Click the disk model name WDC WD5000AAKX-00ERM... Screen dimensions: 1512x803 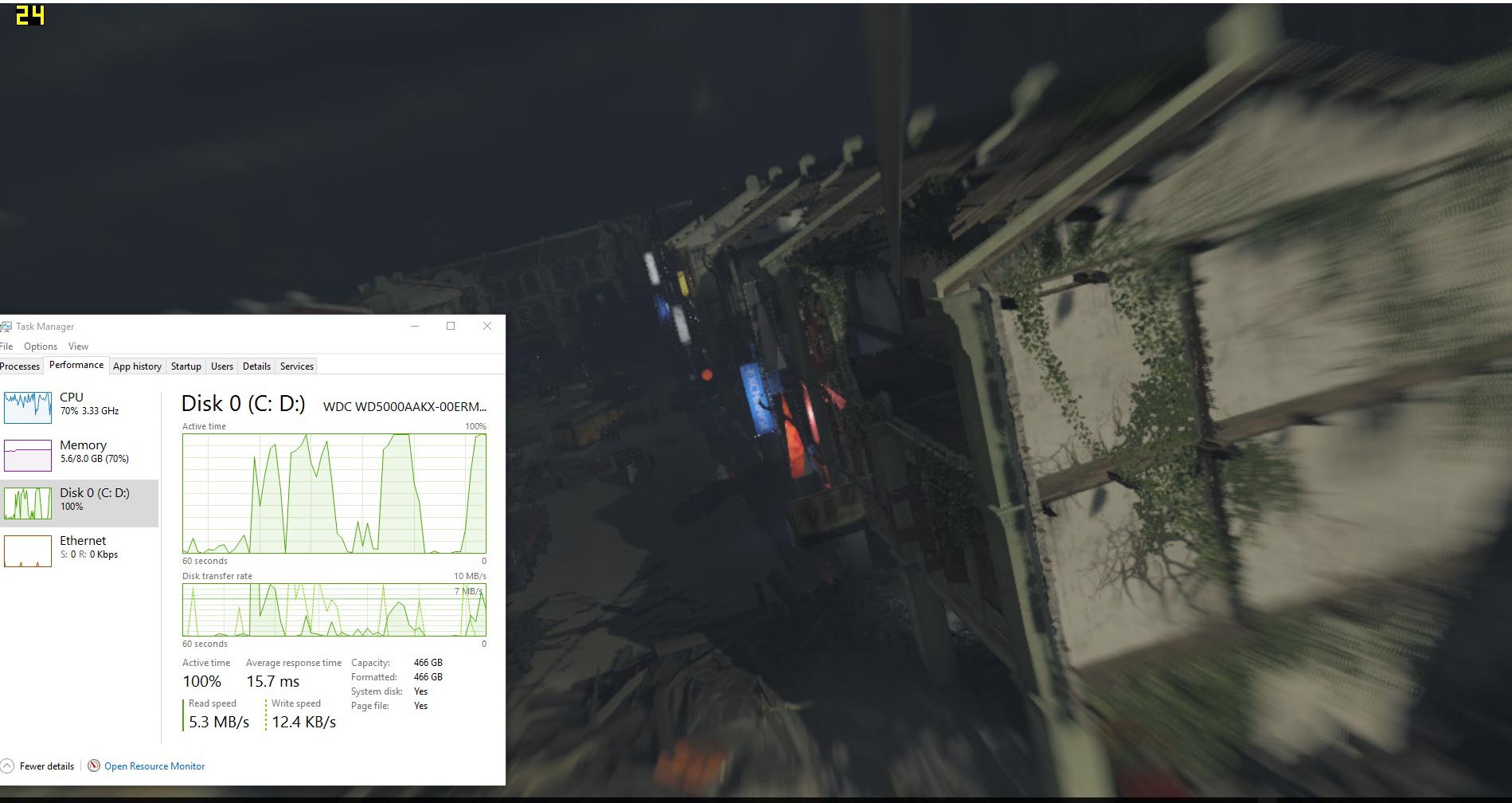(404, 406)
